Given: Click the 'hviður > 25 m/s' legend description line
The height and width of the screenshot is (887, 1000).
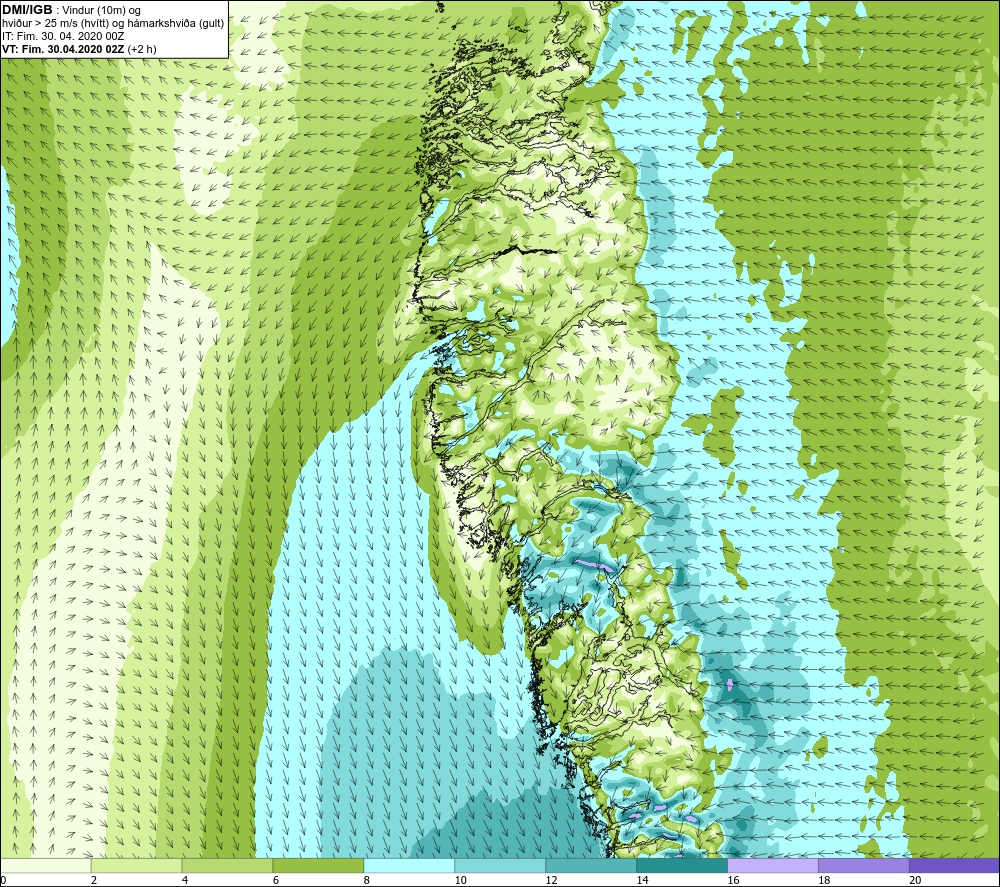Looking at the screenshot, I should (x=113, y=23).
